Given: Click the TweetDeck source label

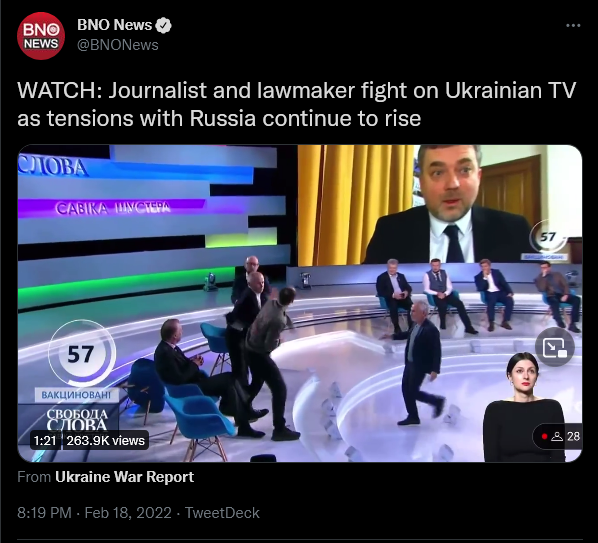Looking at the screenshot, I should click(222, 512).
